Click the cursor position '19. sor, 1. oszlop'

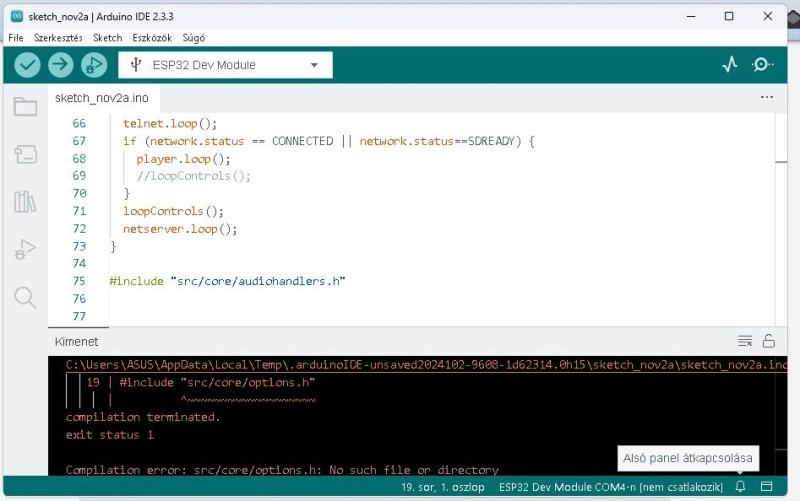coord(443,487)
